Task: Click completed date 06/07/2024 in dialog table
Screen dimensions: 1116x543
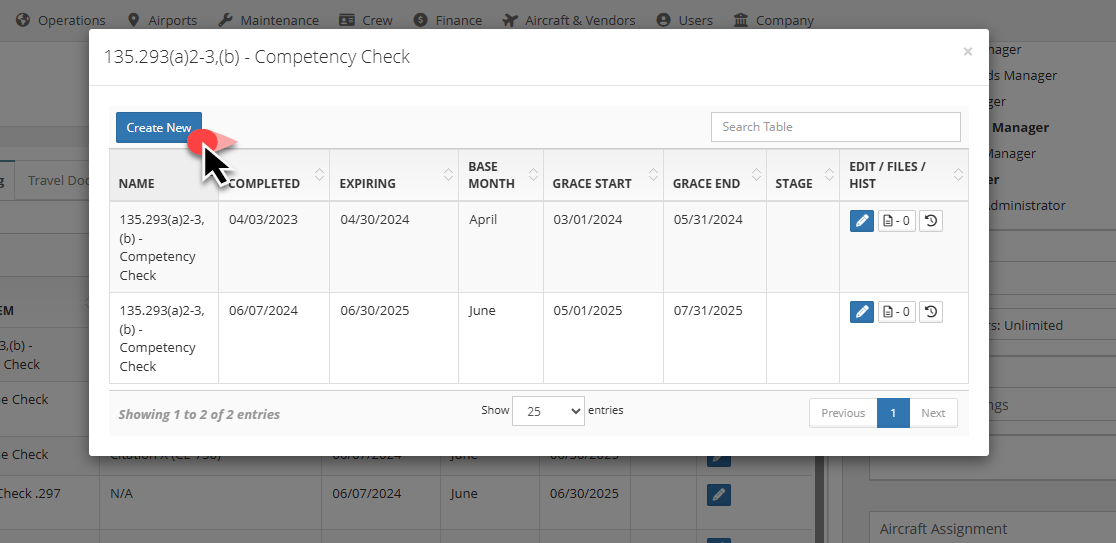Action: pos(263,310)
